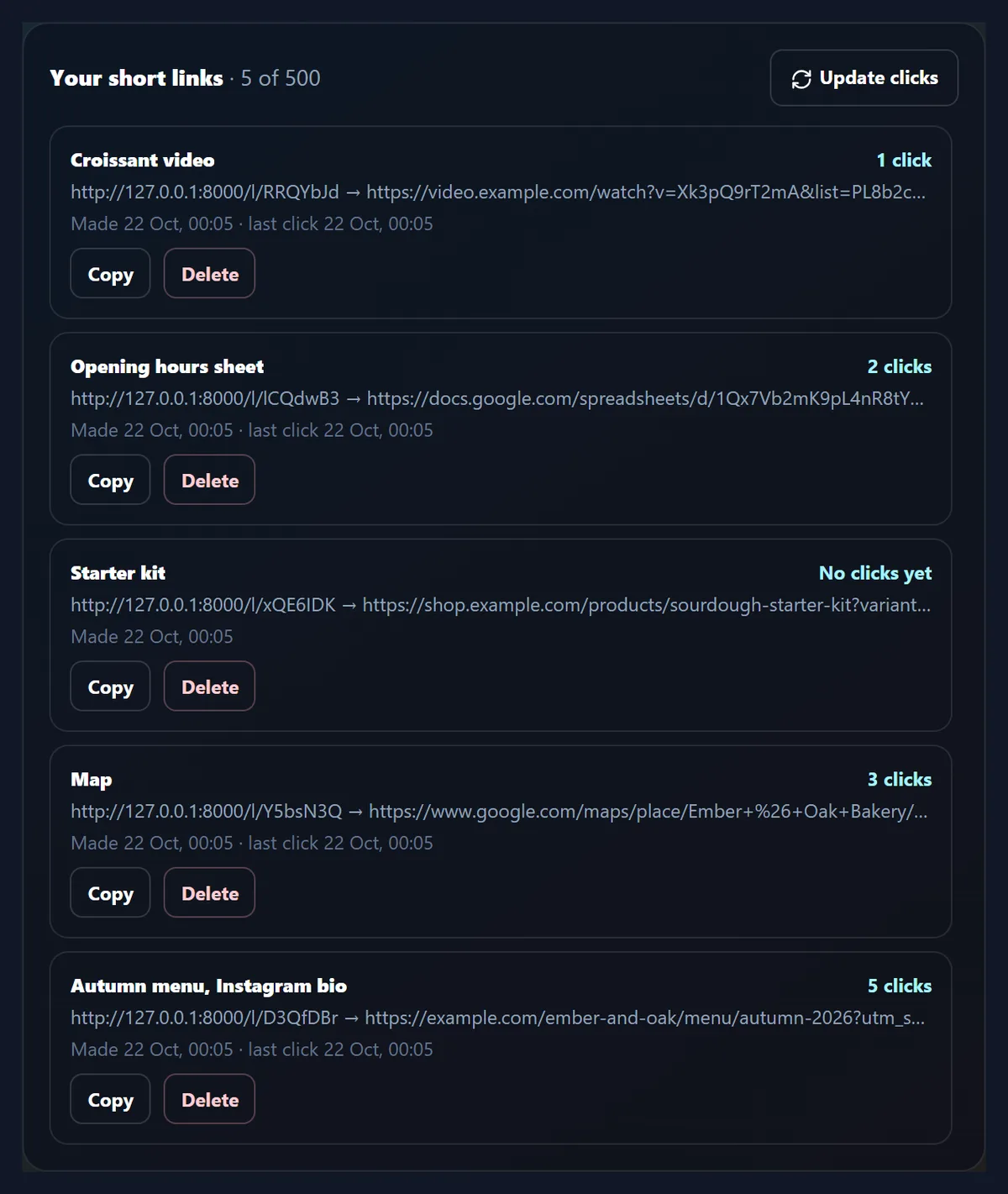Delete the Autumn menu Instagram bio link
Image resolution: width=1008 pixels, height=1194 pixels.
pyautogui.click(x=209, y=1100)
